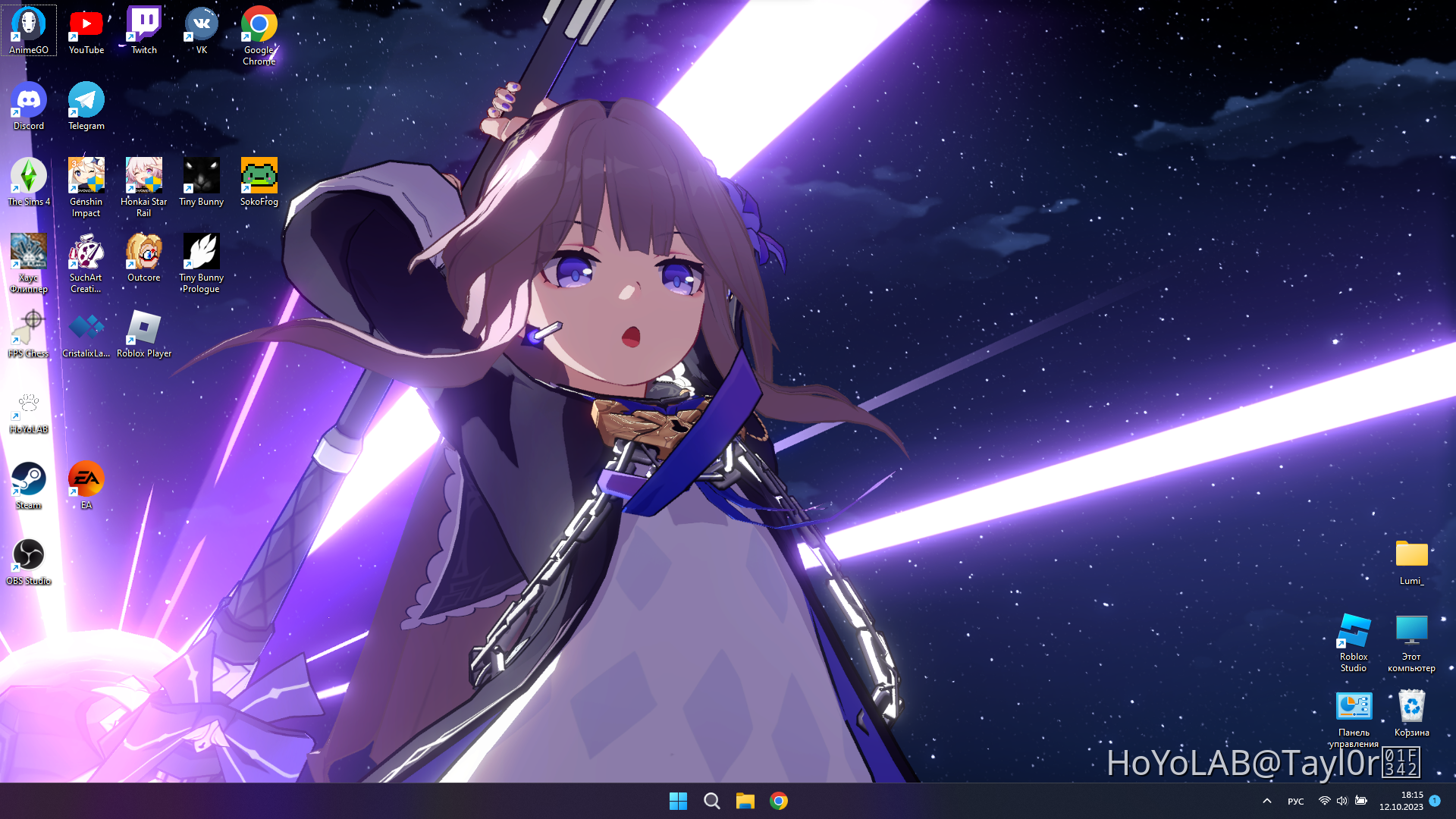This screenshot has height=819, width=1456.
Task: Launch the Outcore game icon
Action: pyautogui.click(x=144, y=258)
